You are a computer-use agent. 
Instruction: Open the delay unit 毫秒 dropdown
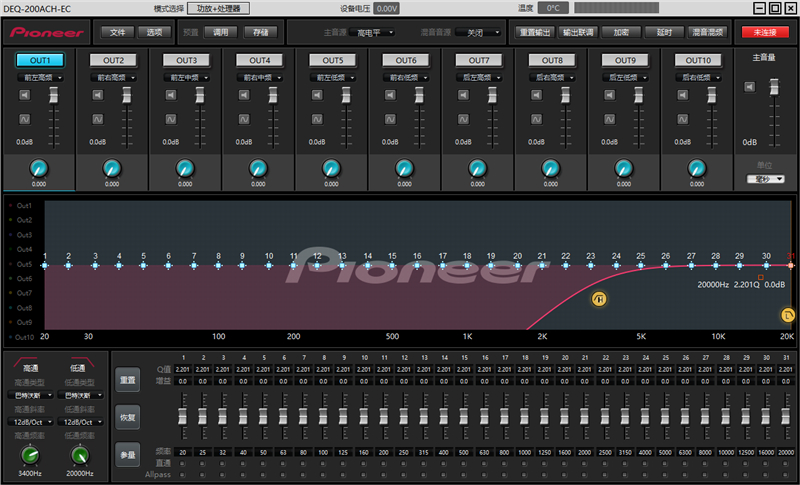[765, 179]
